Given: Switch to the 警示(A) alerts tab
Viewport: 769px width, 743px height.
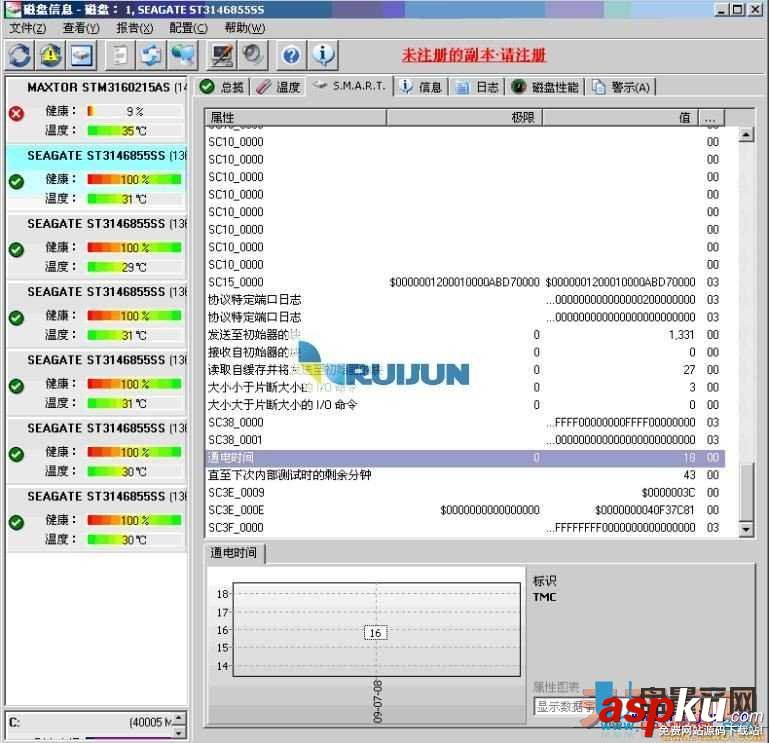Looking at the screenshot, I should 621,87.
